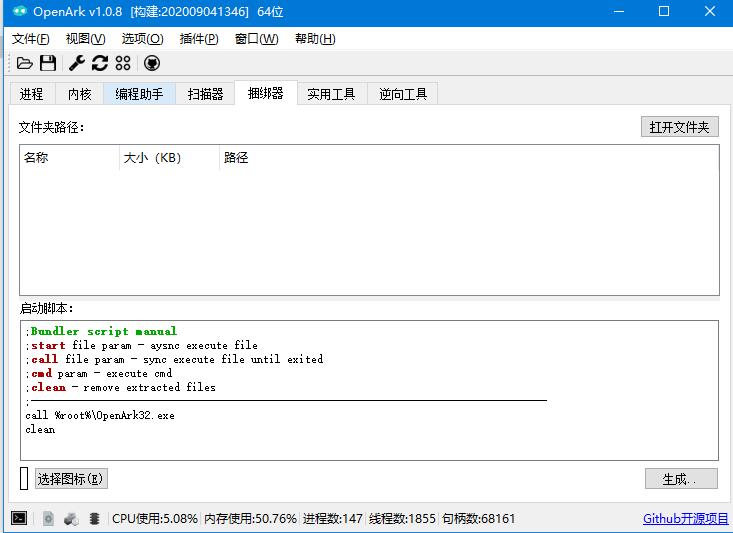Open the 窗口(W) menu
The height and width of the screenshot is (533, 733).
257,39
